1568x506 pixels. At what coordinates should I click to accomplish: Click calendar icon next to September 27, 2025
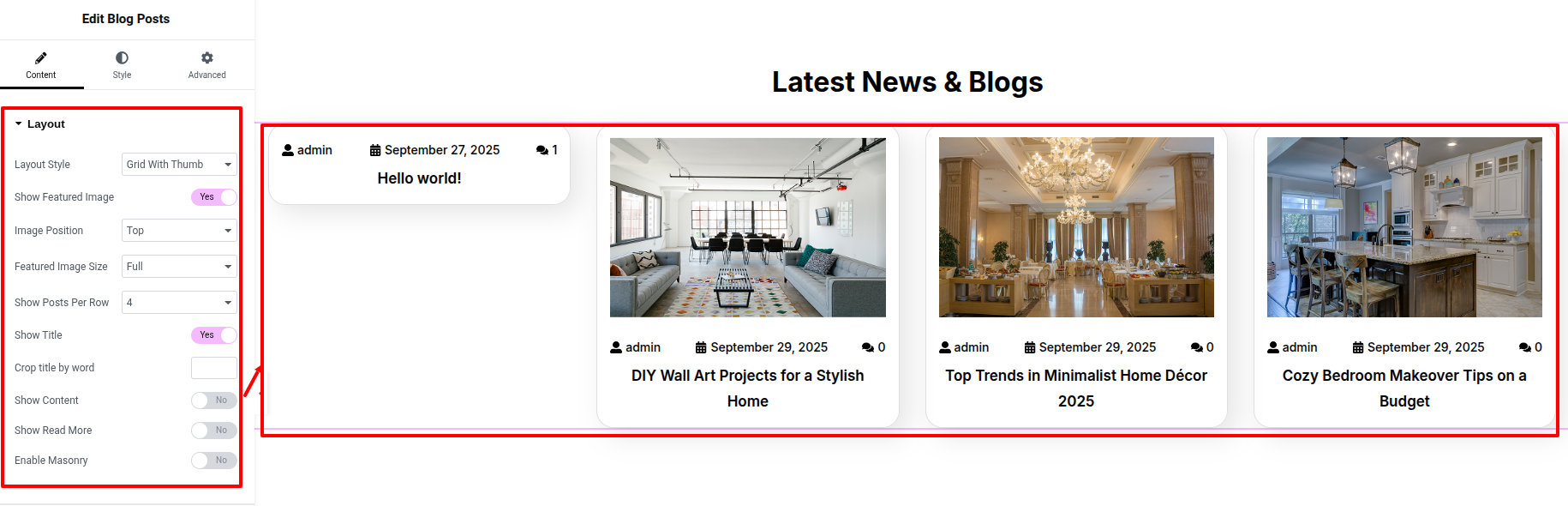click(x=375, y=150)
